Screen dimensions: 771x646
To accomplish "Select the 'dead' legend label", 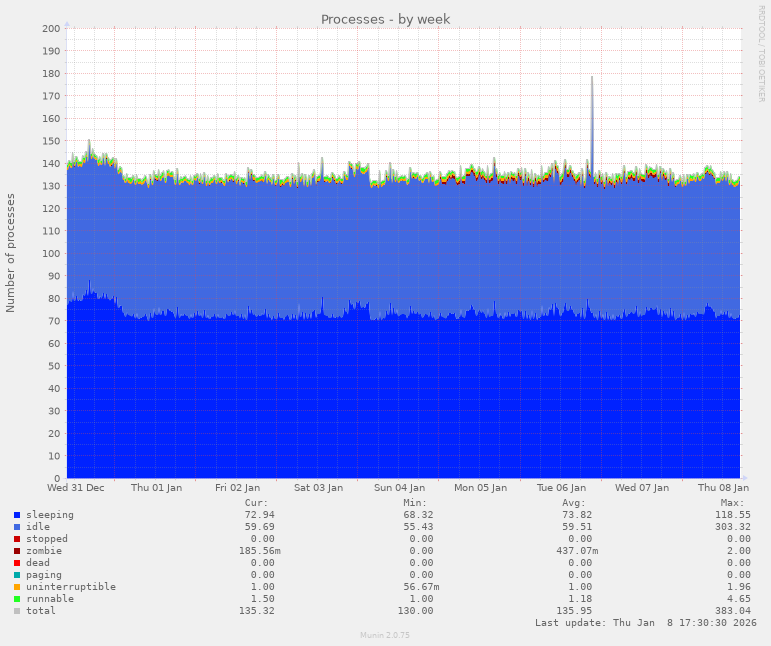I will 38,563.
